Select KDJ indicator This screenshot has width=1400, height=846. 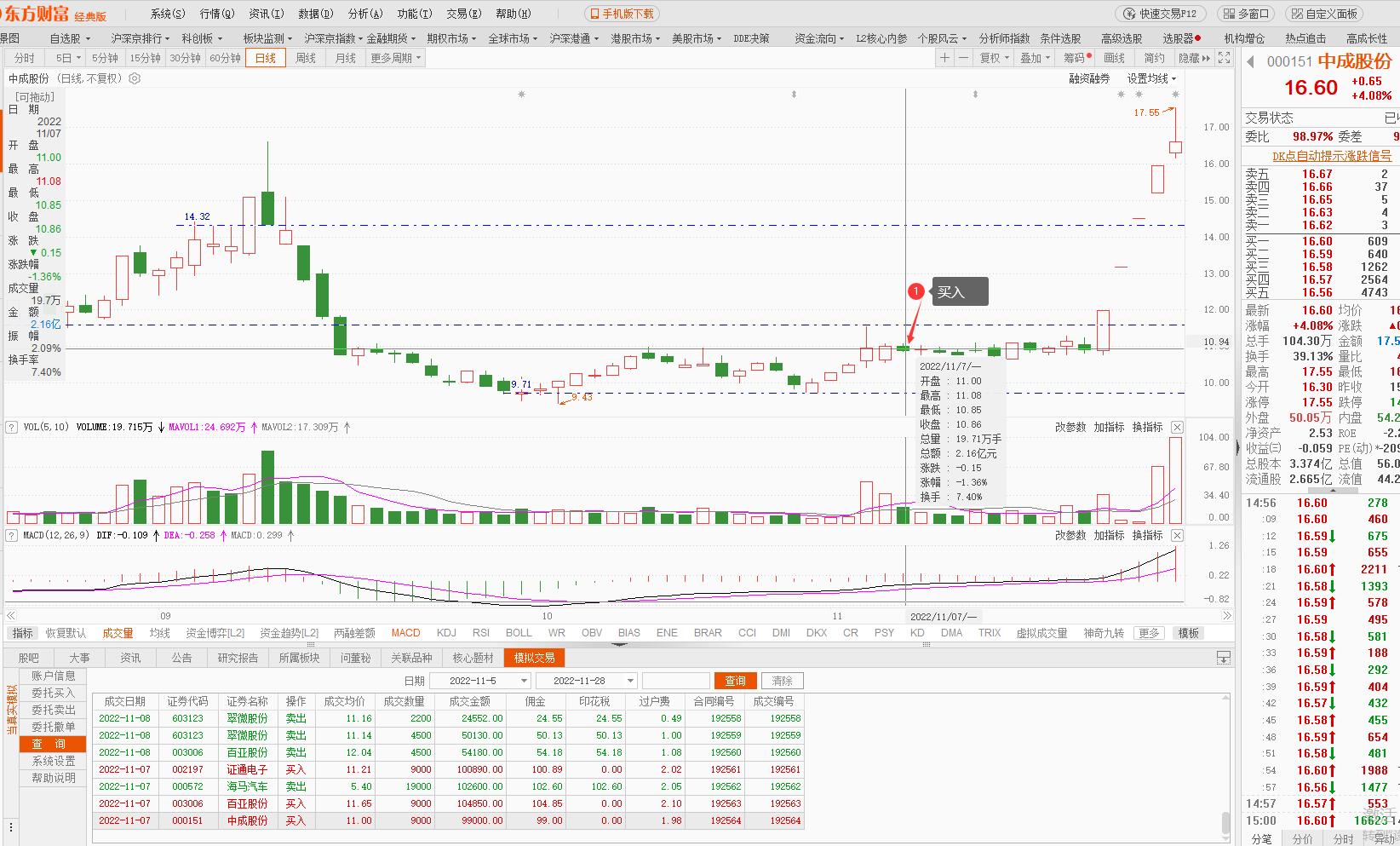[446, 633]
